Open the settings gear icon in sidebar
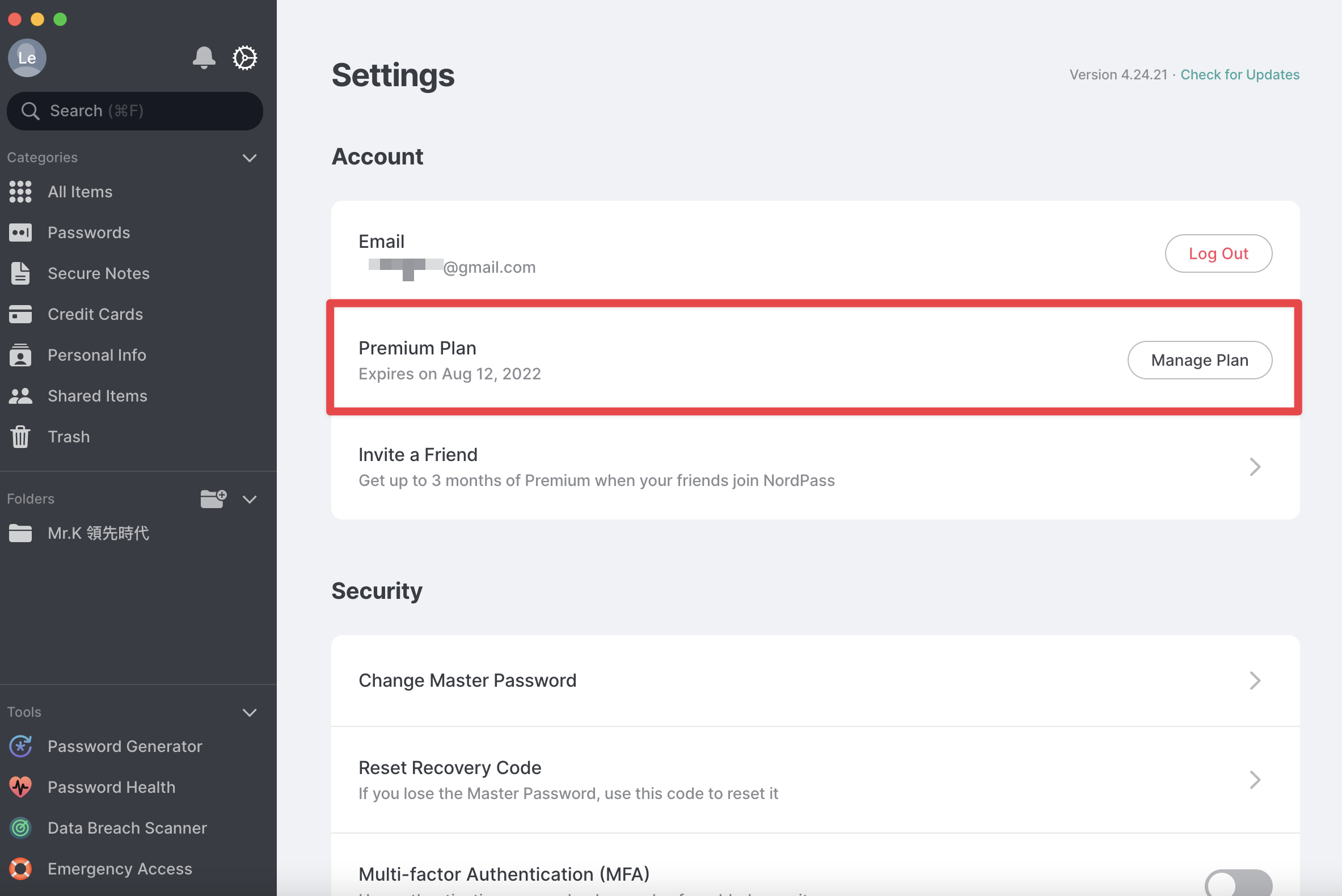The height and width of the screenshot is (896, 1342). coord(244,58)
